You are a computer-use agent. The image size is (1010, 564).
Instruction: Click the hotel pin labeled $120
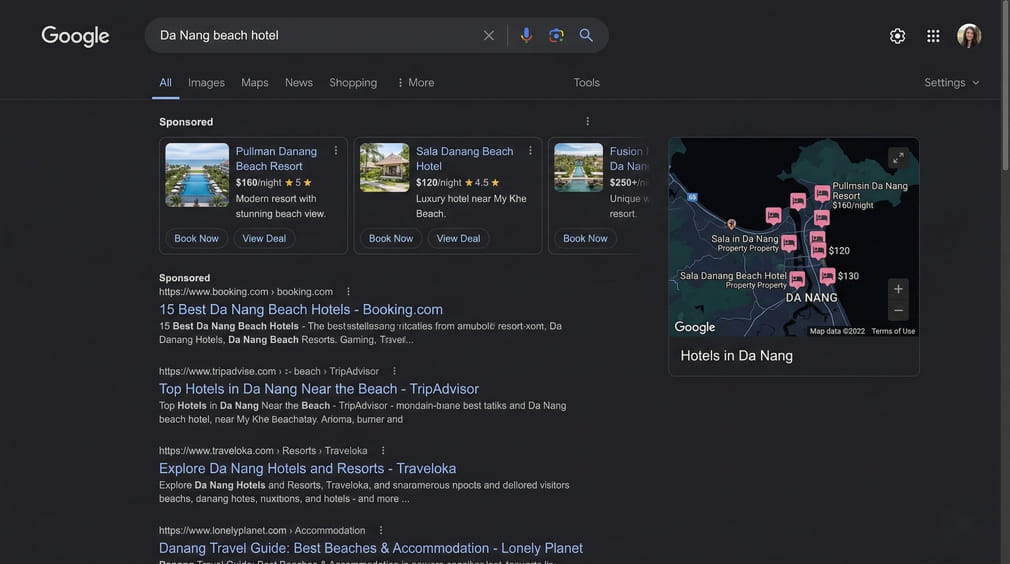[818, 250]
